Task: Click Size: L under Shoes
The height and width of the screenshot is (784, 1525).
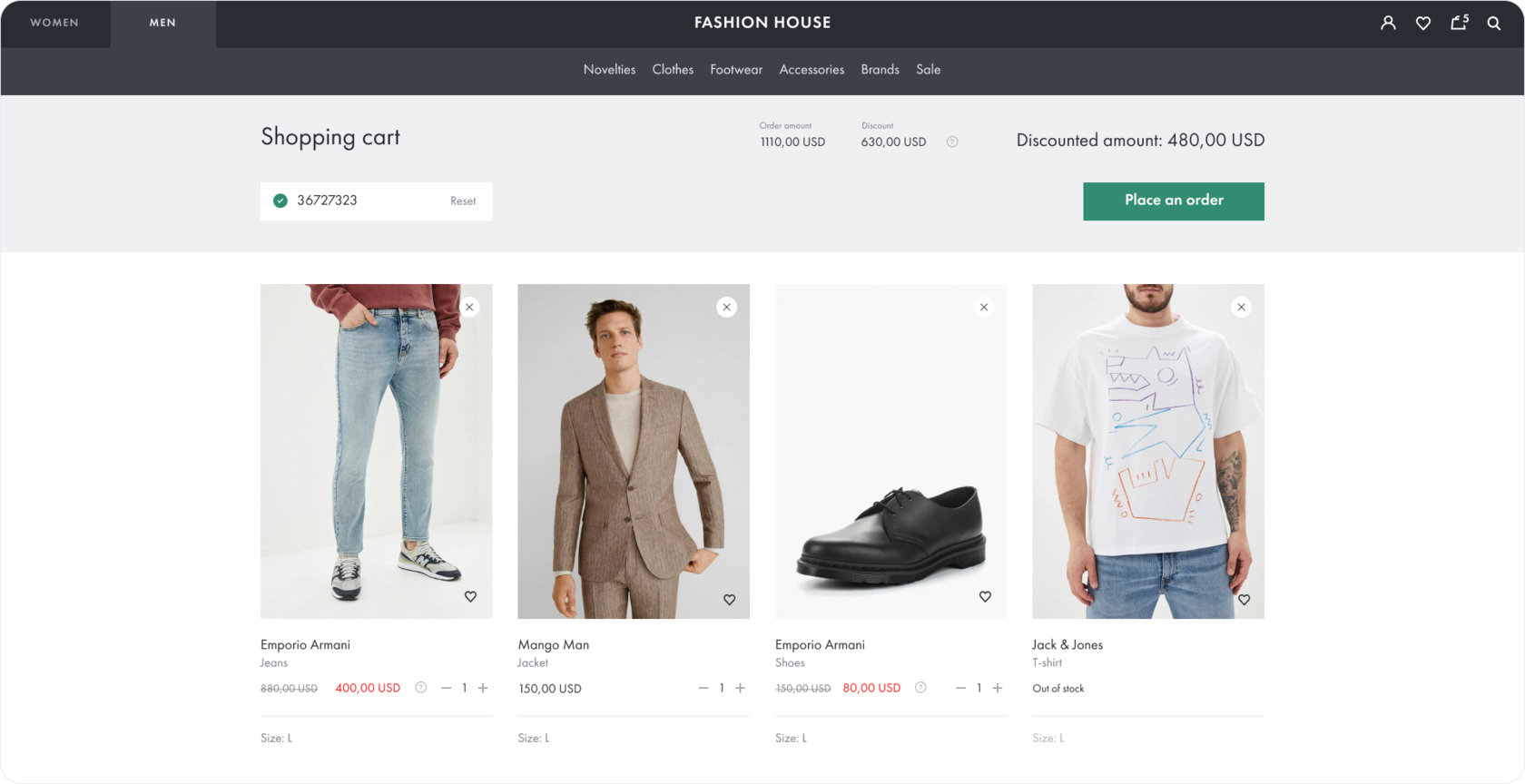Action: (791, 739)
